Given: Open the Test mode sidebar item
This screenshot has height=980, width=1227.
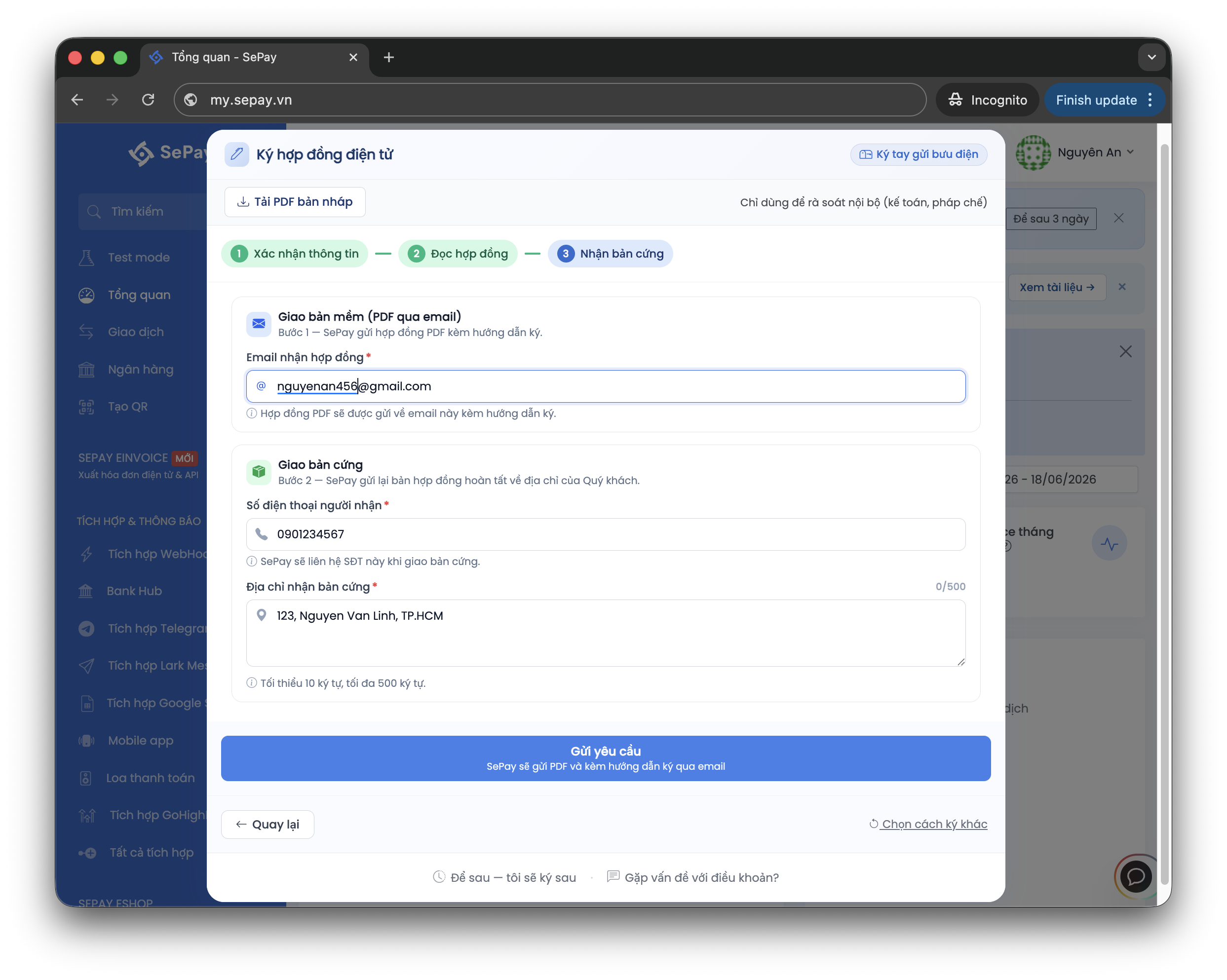Looking at the screenshot, I should (138, 257).
